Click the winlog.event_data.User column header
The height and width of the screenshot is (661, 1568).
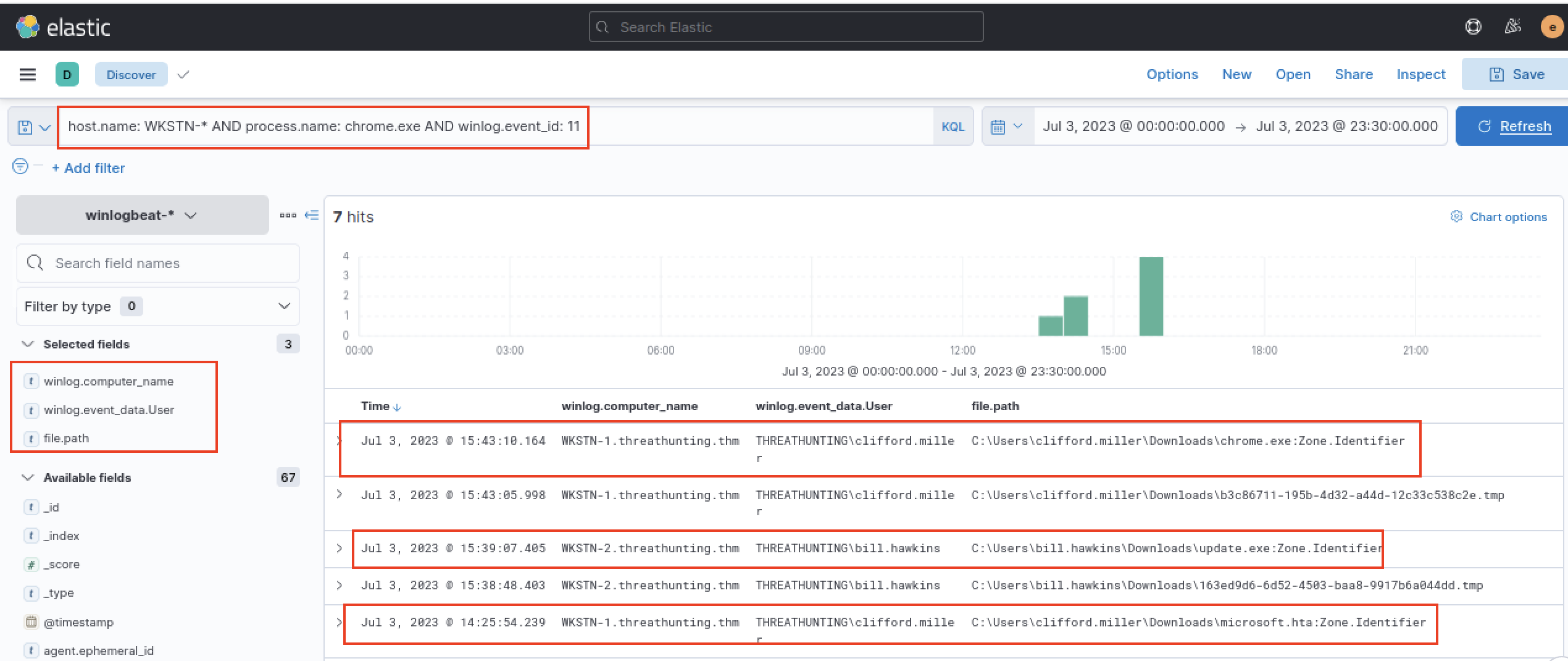coord(824,406)
